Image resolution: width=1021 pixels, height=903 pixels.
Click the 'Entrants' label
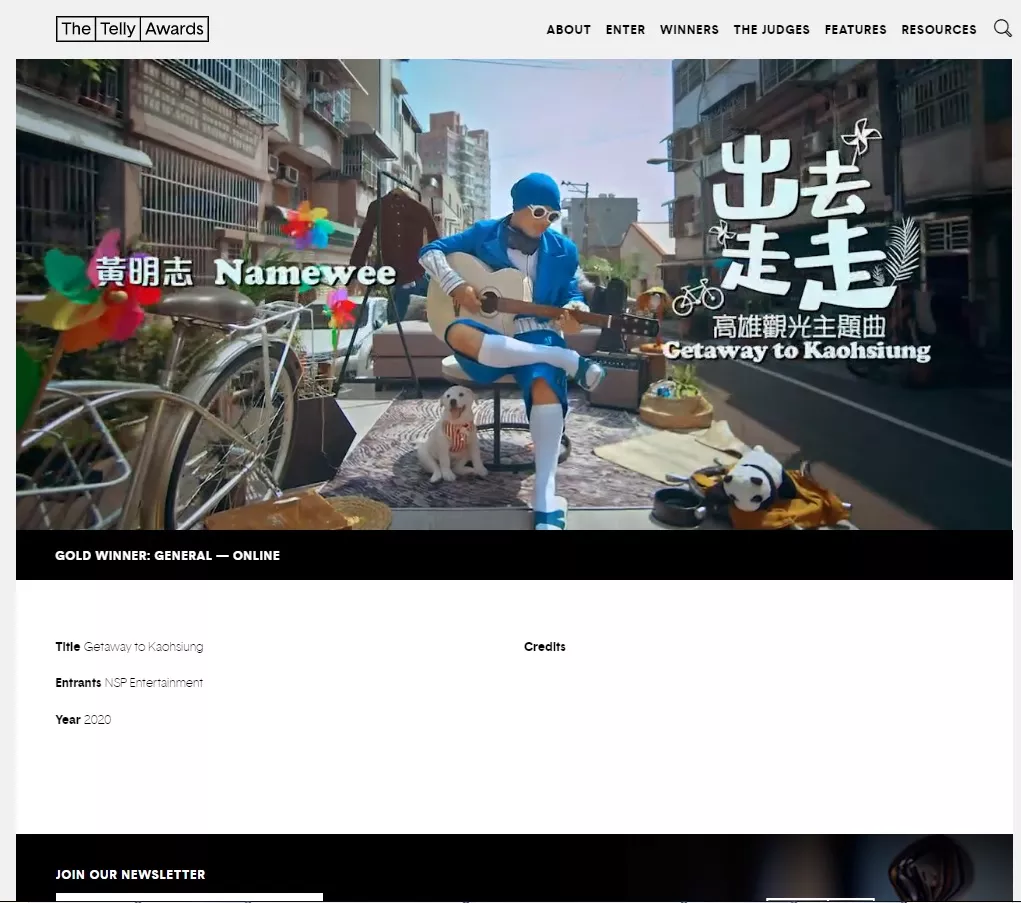[x=78, y=682]
